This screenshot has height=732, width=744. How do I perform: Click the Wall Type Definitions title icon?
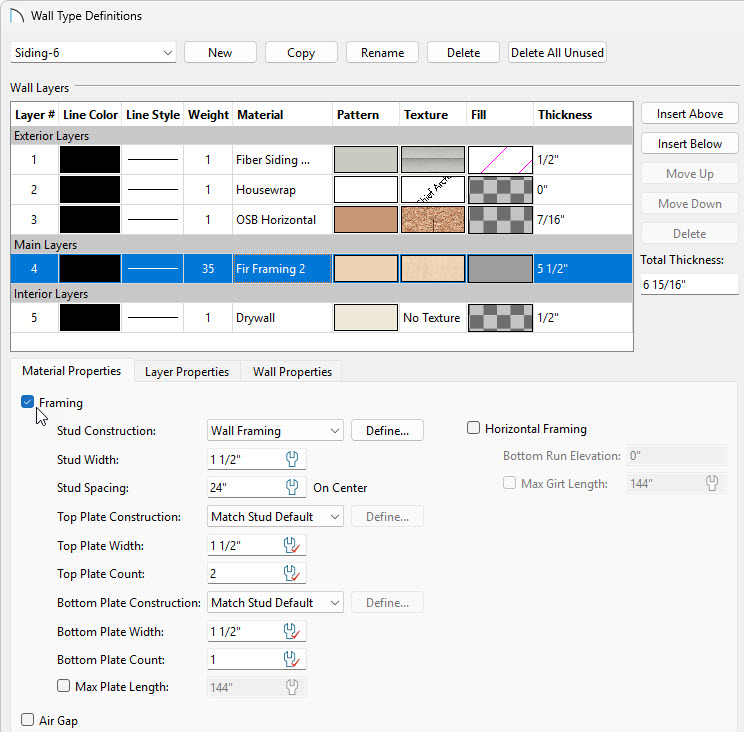(x=17, y=16)
